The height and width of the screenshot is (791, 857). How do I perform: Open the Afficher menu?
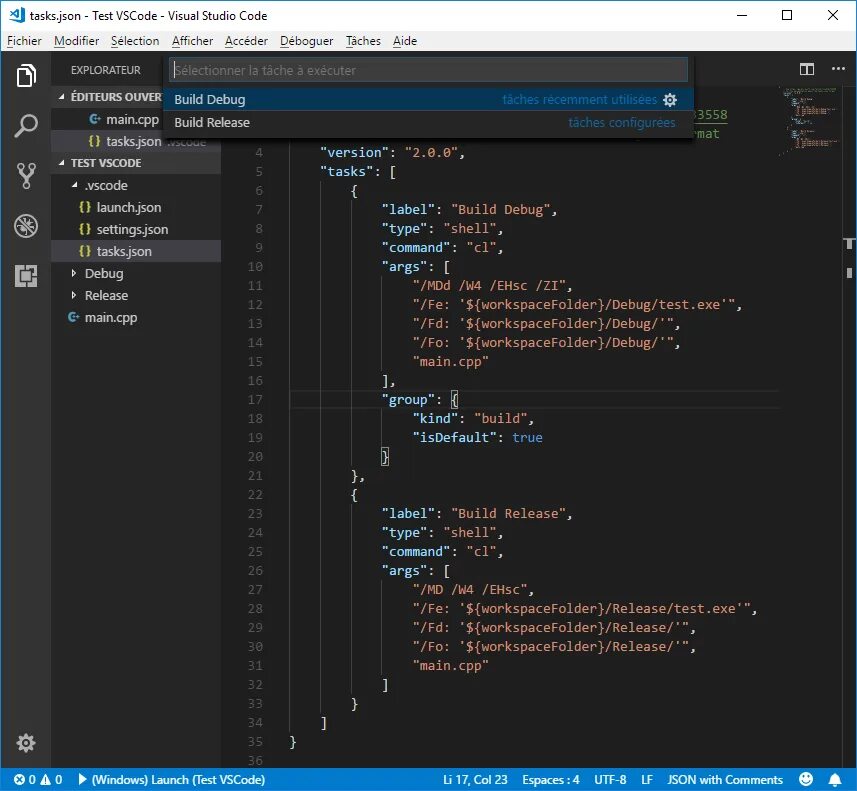click(192, 41)
